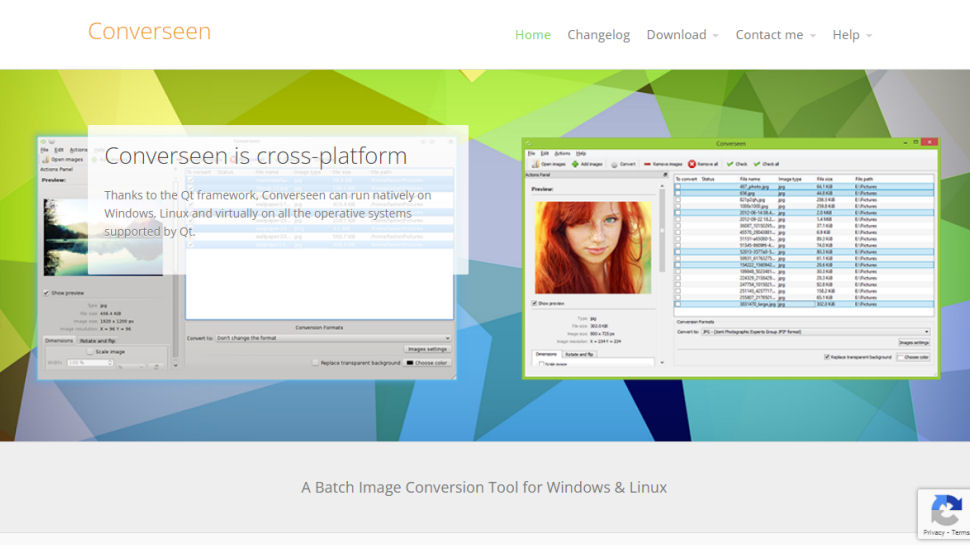Check the 407_photo.jpg row checkbox
Image resolution: width=970 pixels, height=545 pixels.
pos(678,187)
